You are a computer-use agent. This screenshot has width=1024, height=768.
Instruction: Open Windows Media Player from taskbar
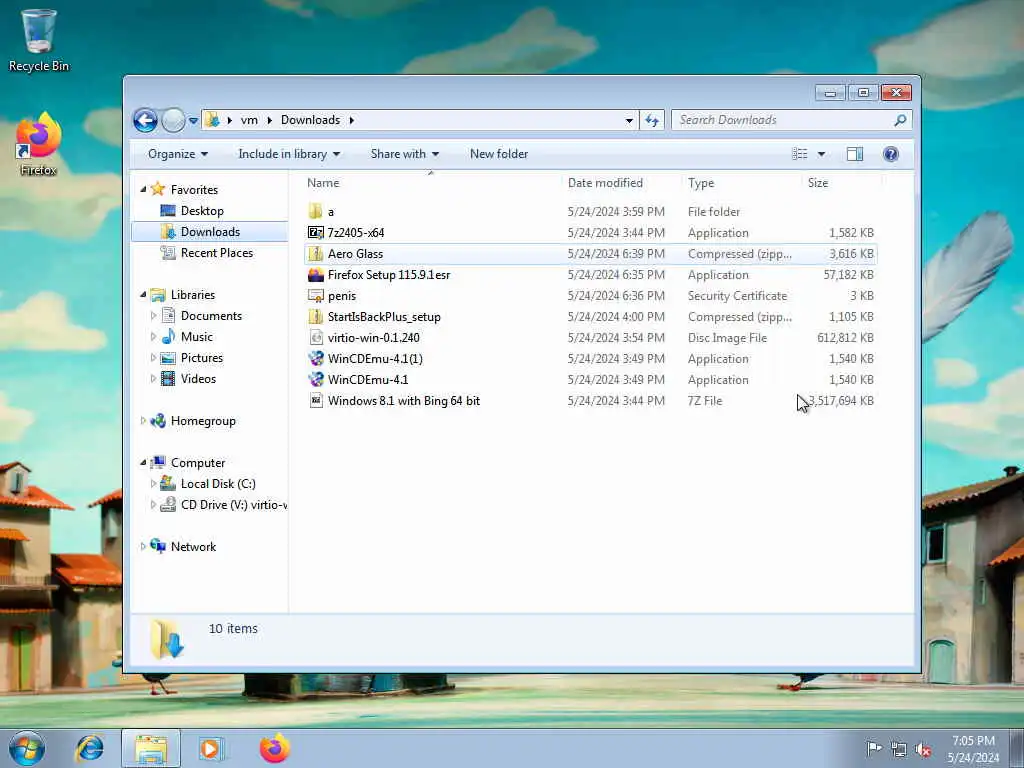coord(211,748)
